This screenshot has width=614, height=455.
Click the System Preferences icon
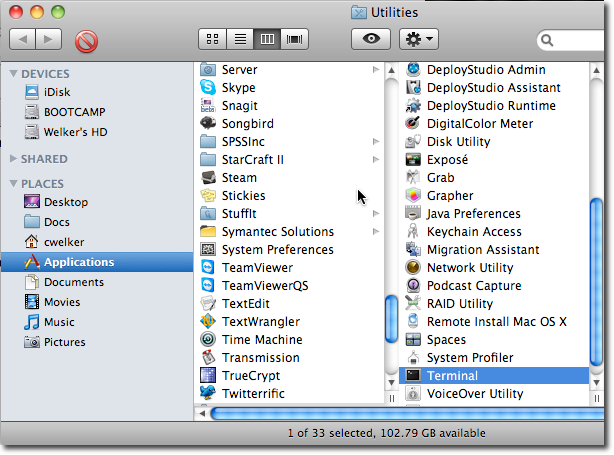coord(208,249)
